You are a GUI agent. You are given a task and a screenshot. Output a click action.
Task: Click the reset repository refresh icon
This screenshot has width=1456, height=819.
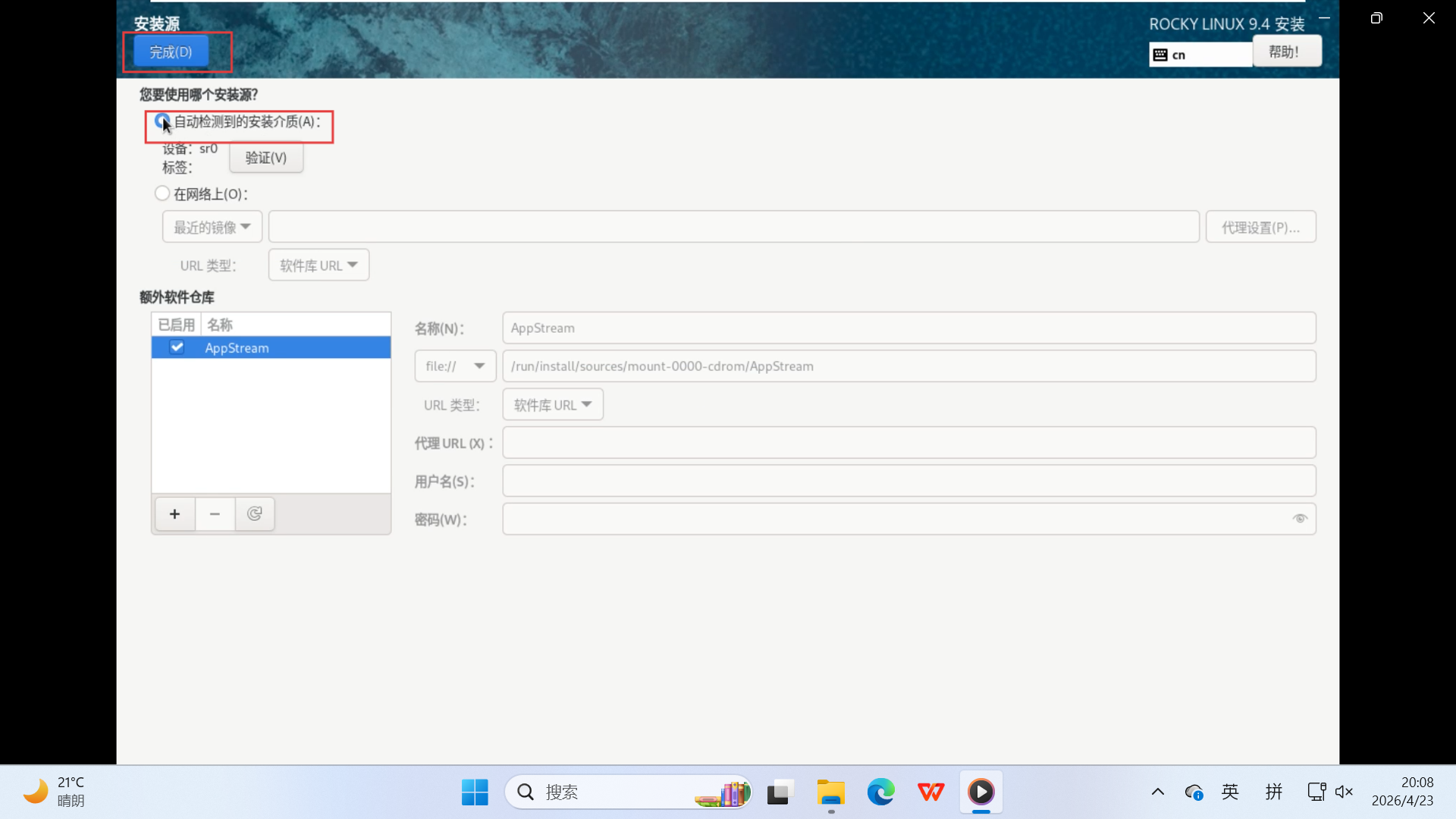click(255, 514)
